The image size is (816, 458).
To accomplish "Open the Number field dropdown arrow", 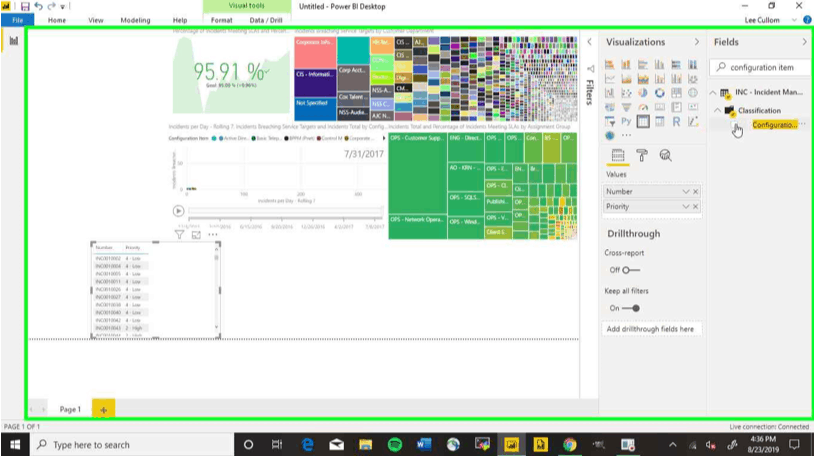I will [x=685, y=192].
